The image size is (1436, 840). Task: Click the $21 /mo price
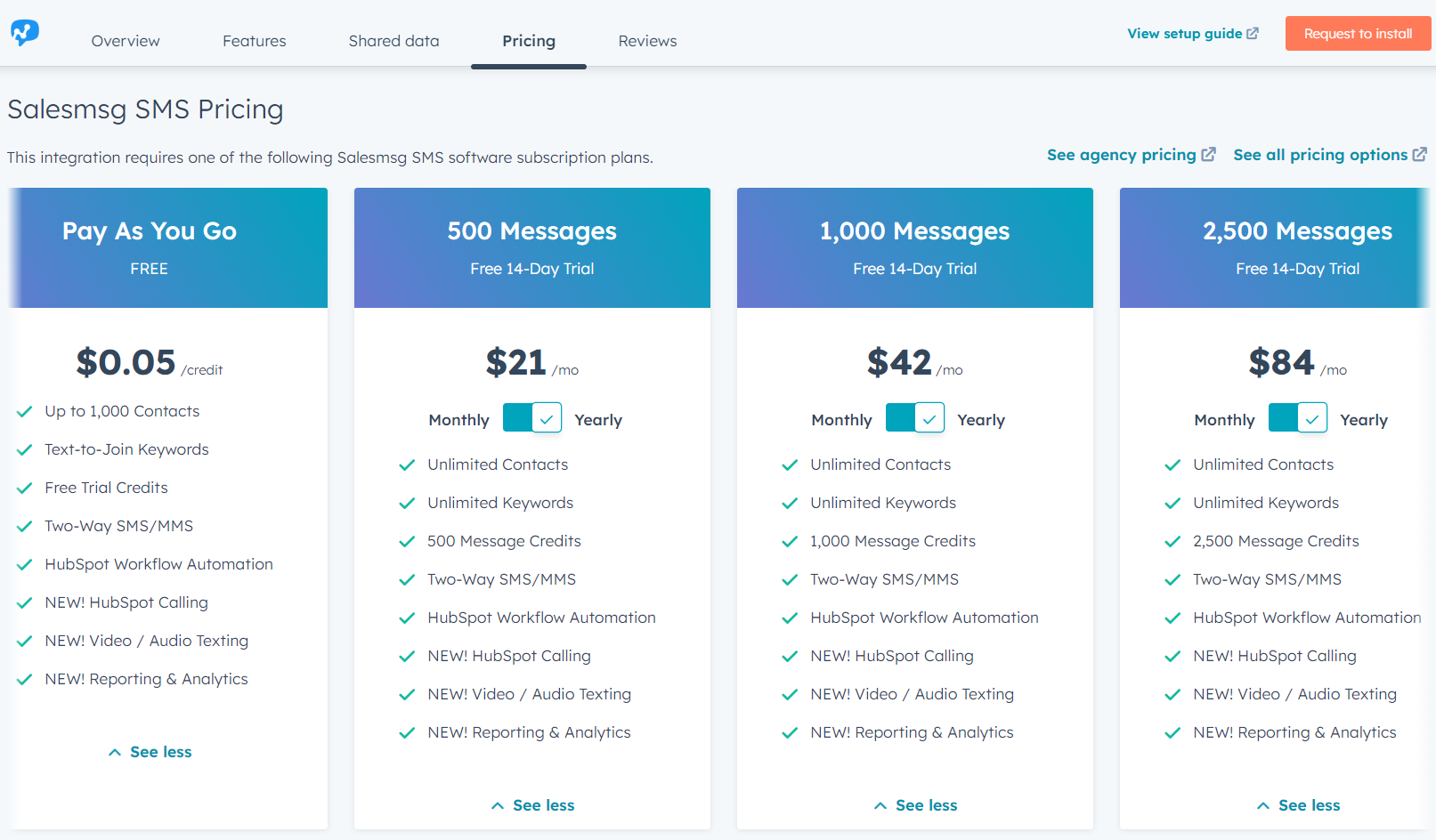532,363
